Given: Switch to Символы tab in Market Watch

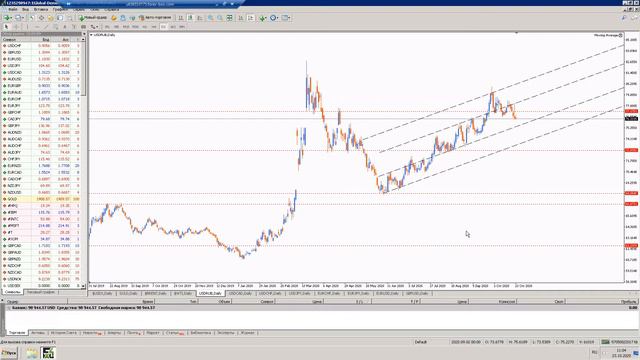Looking at the screenshot, I should pos(12,292).
